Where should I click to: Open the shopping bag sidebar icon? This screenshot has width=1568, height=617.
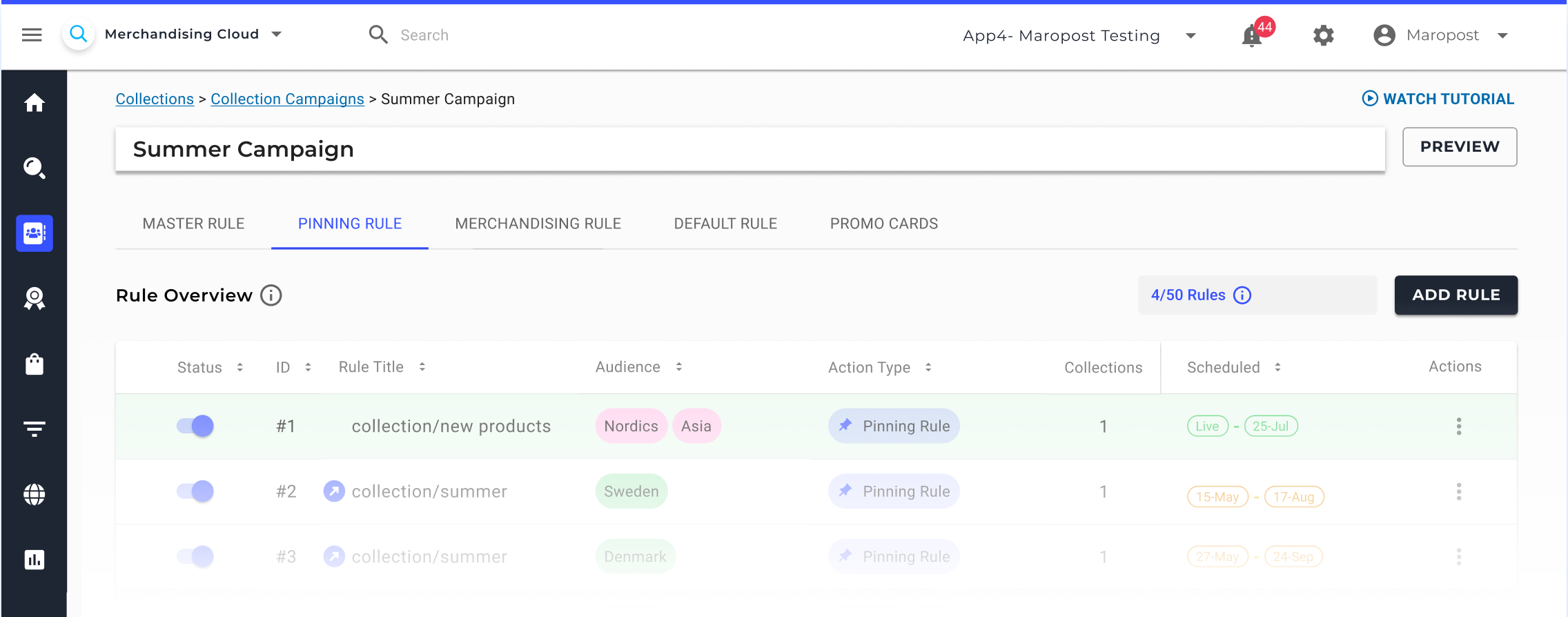tap(35, 364)
